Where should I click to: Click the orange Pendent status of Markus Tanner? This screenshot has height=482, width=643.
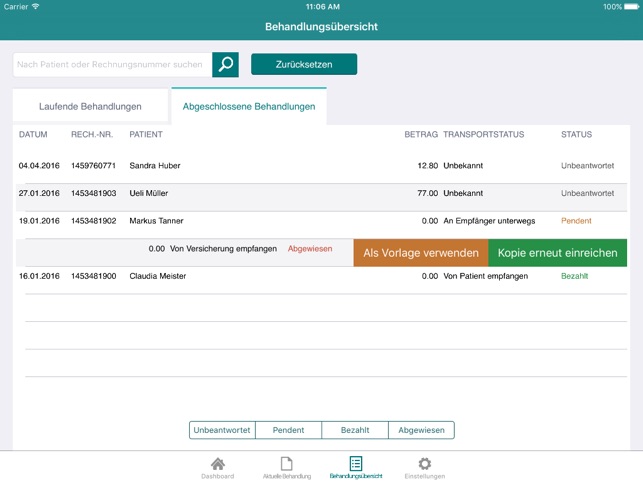pos(576,221)
